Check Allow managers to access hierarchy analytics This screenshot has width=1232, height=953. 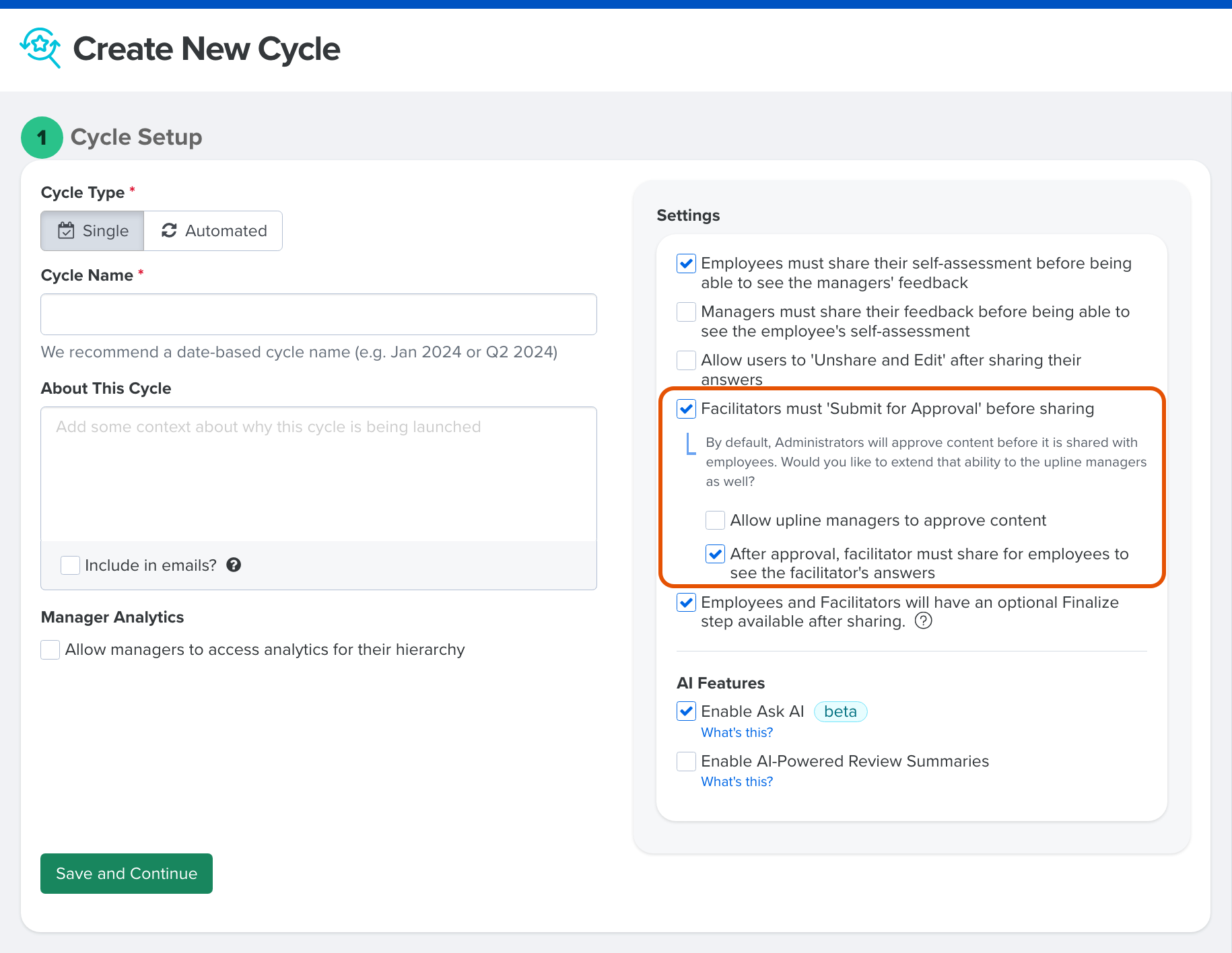tap(50, 649)
